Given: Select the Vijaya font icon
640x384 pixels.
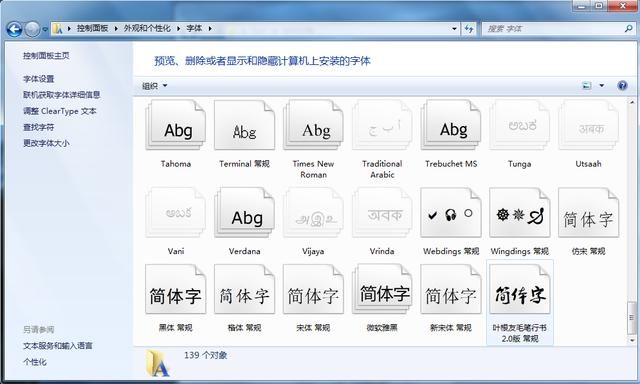Looking at the screenshot, I should pyautogui.click(x=313, y=213).
